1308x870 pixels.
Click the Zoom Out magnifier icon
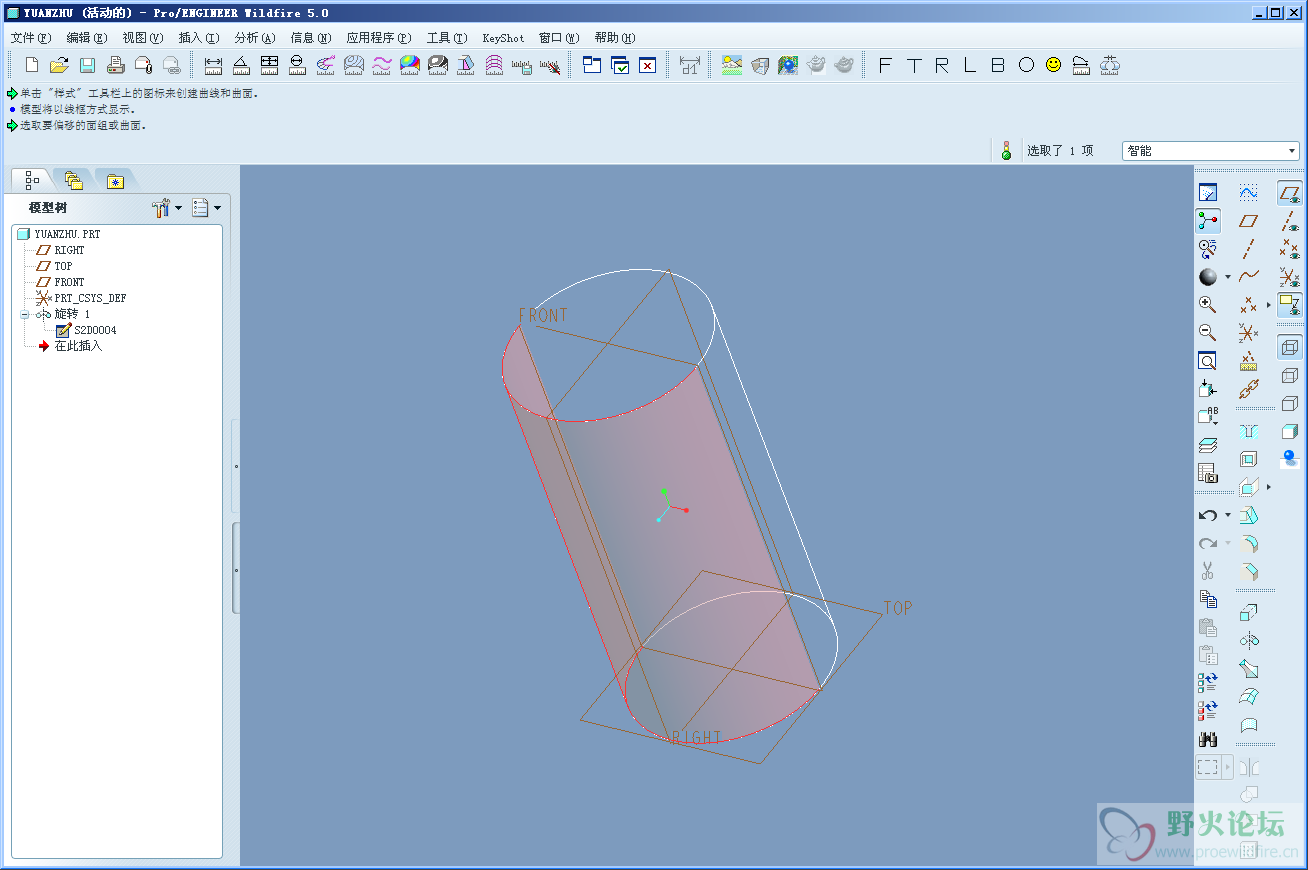click(1208, 332)
